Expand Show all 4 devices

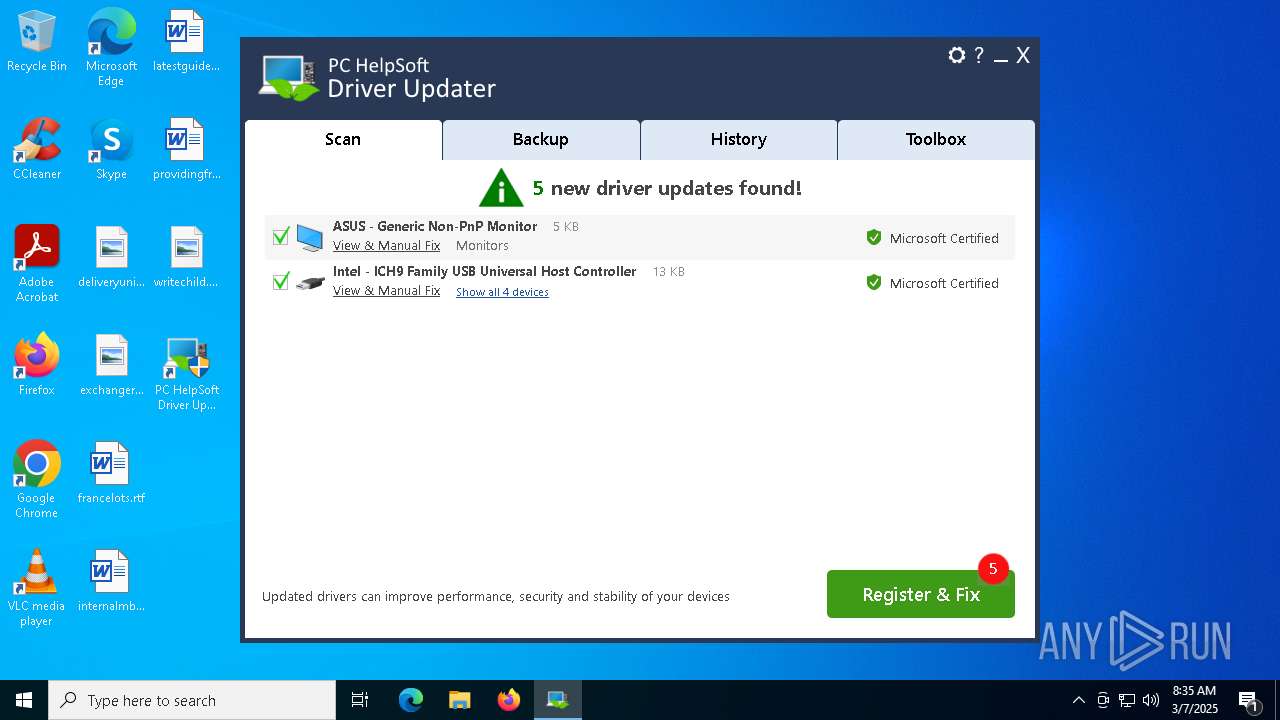[x=502, y=292]
